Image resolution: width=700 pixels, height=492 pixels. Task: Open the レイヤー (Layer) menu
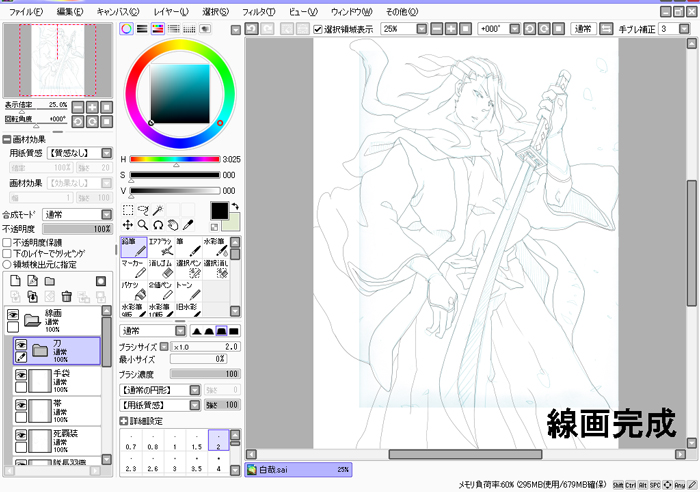[171, 11]
